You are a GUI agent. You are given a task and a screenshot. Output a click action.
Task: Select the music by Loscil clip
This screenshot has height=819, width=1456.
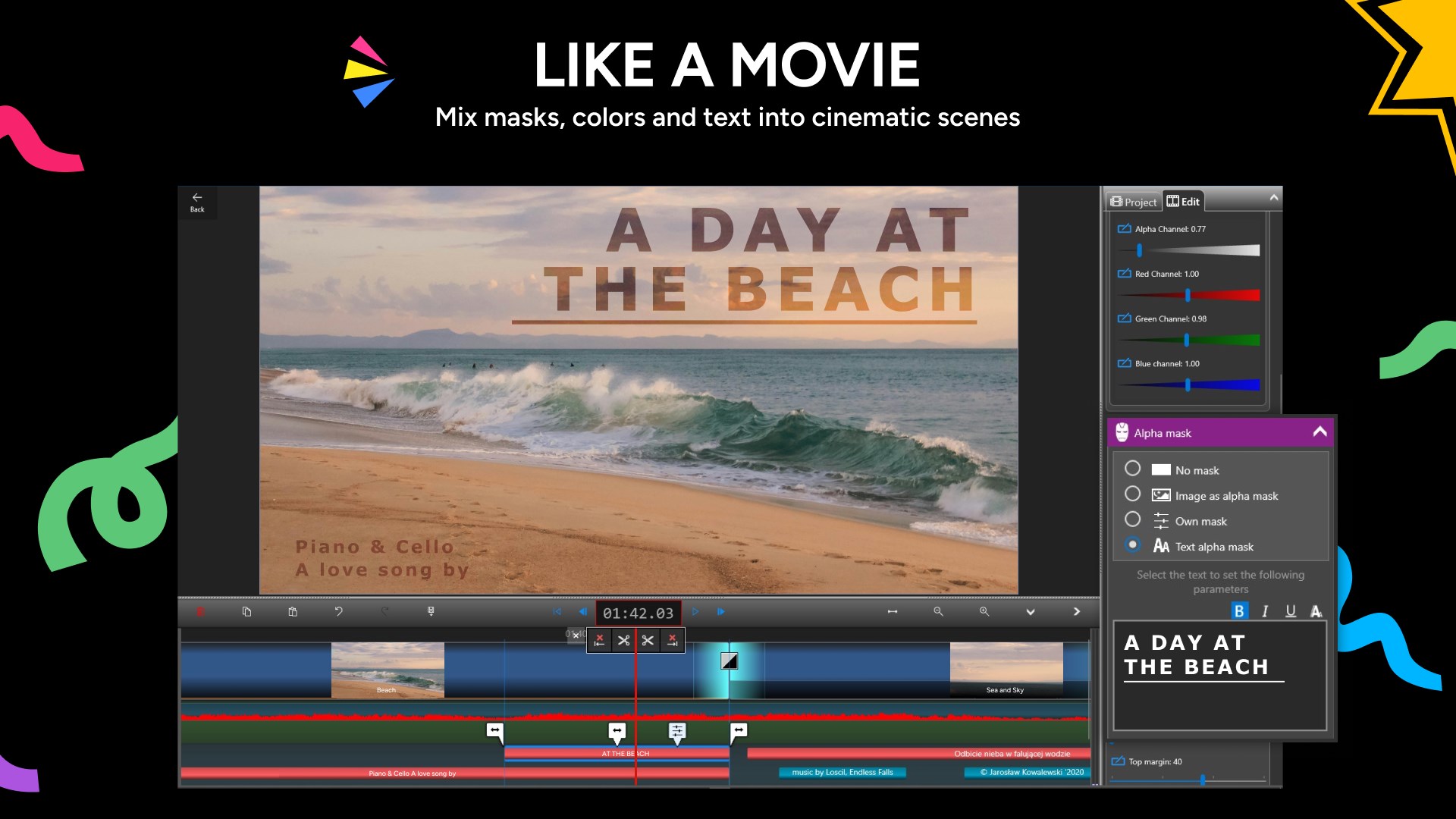(x=843, y=773)
